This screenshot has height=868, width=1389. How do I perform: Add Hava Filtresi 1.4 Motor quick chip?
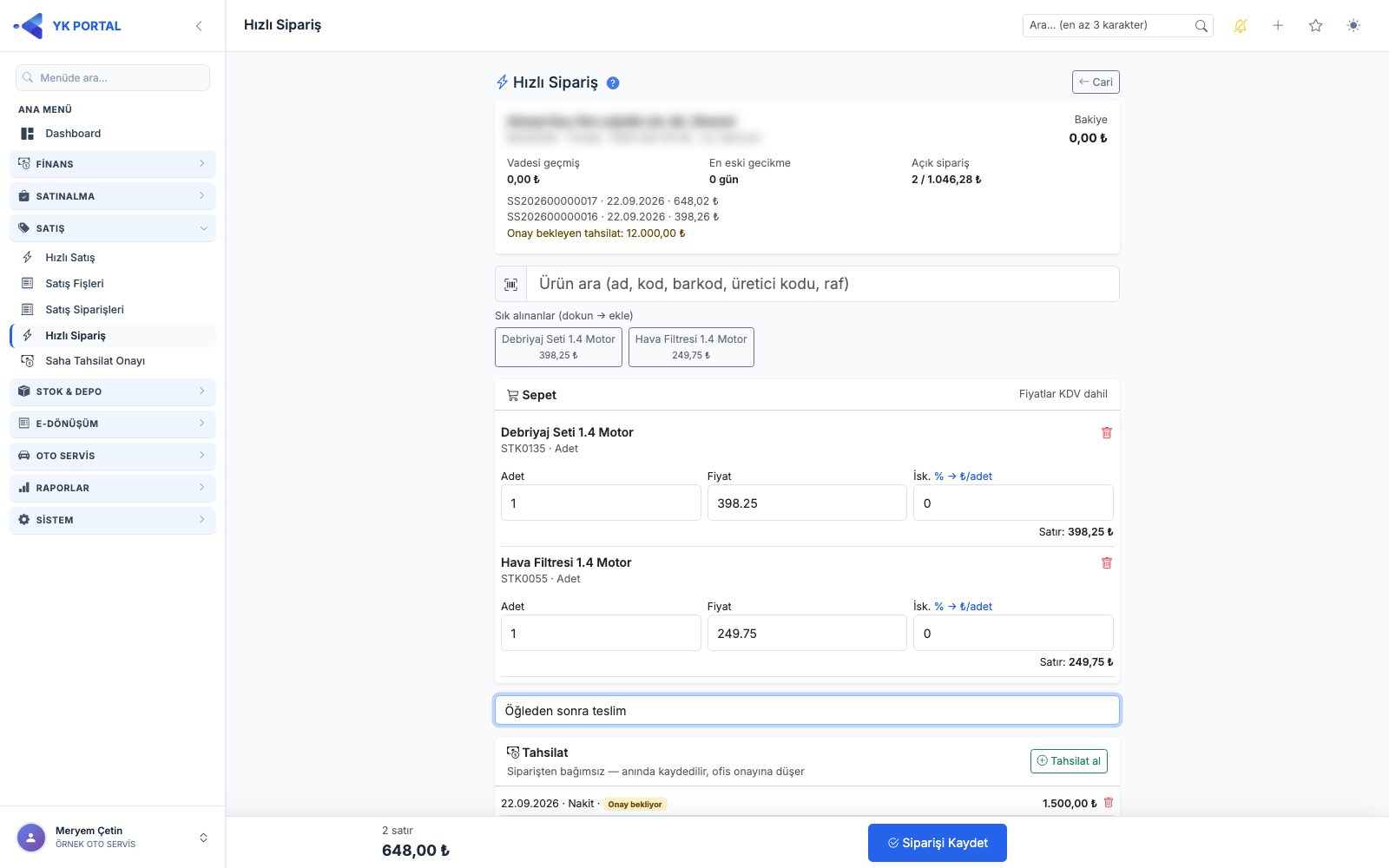(691, 347)
